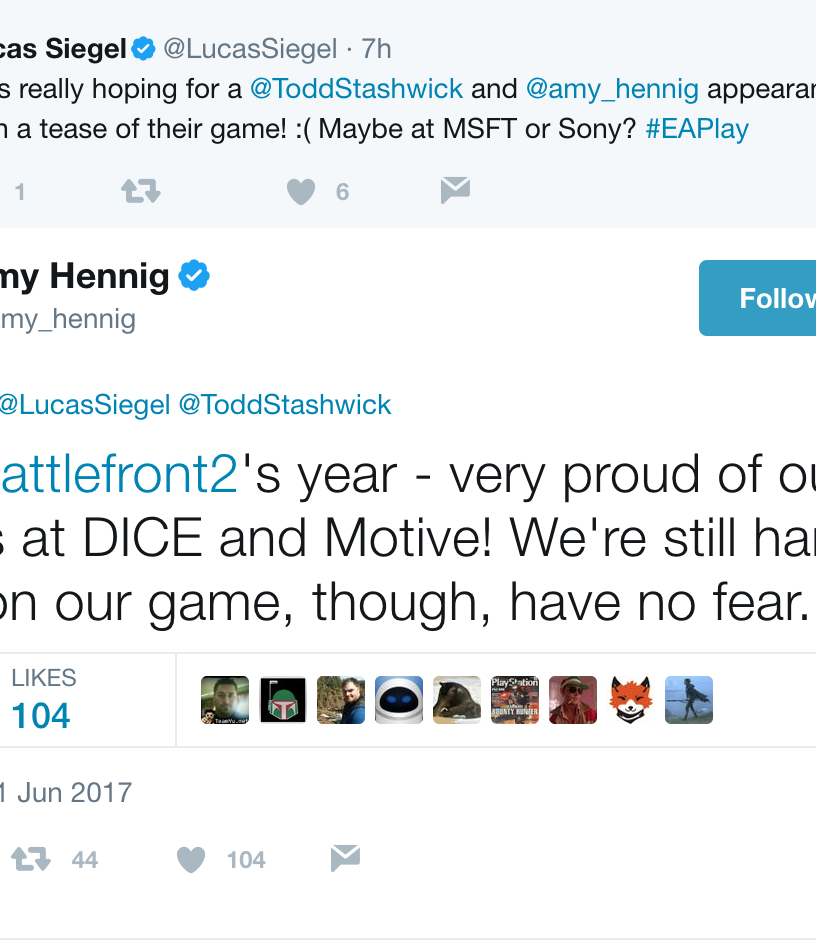Retweet Lucas Siegel's tweet
This screenshot has height=940, width=816.
tap(141, 191)
